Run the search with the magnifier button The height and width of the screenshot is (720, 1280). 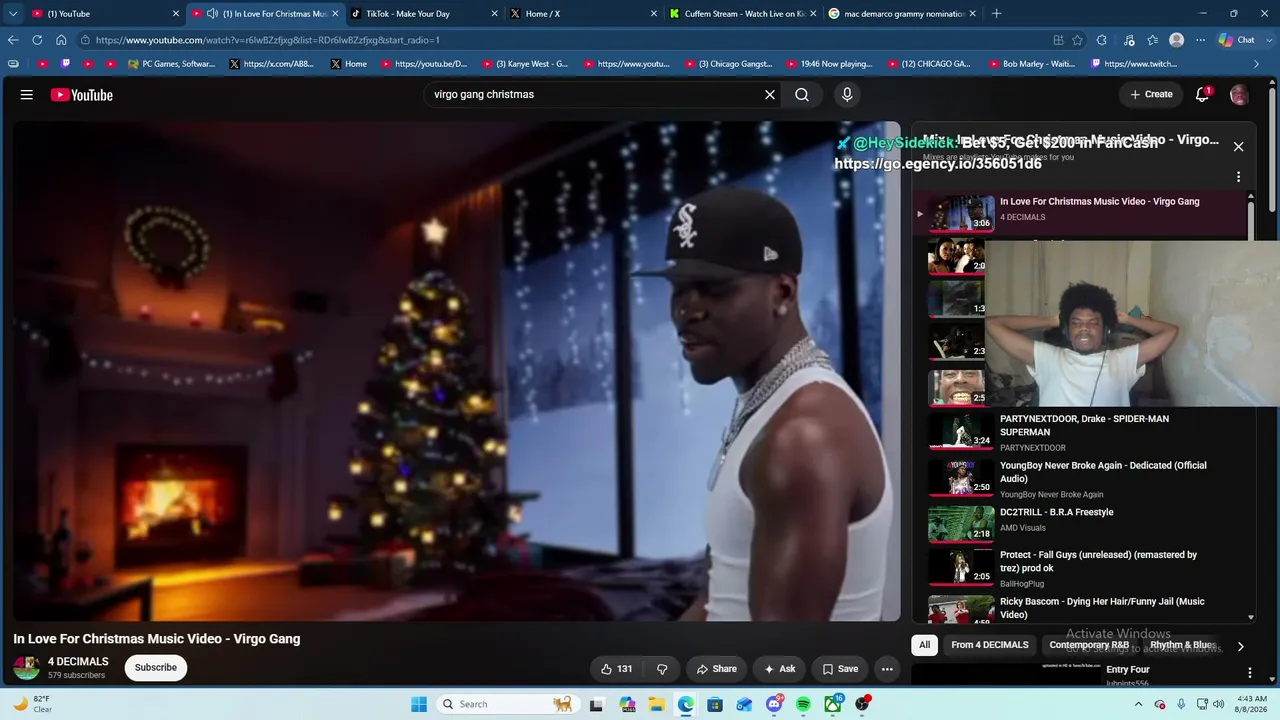coord(802,95)
